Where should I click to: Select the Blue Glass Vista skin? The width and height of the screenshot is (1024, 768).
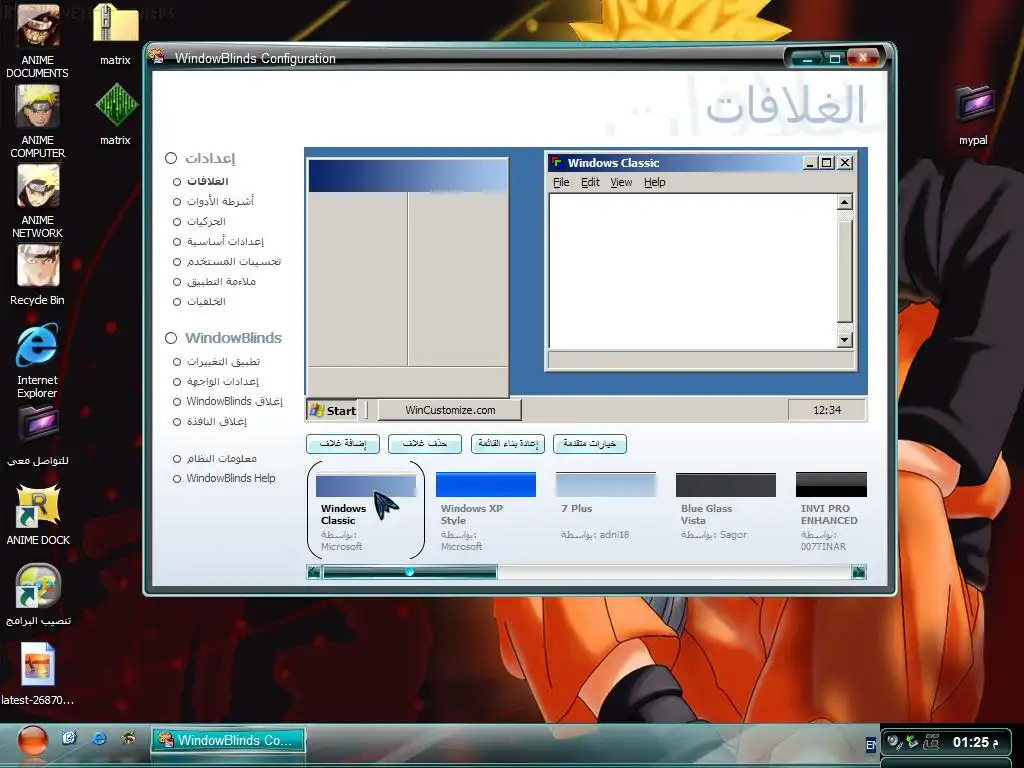pyautogui.click(x=726, y=507)
